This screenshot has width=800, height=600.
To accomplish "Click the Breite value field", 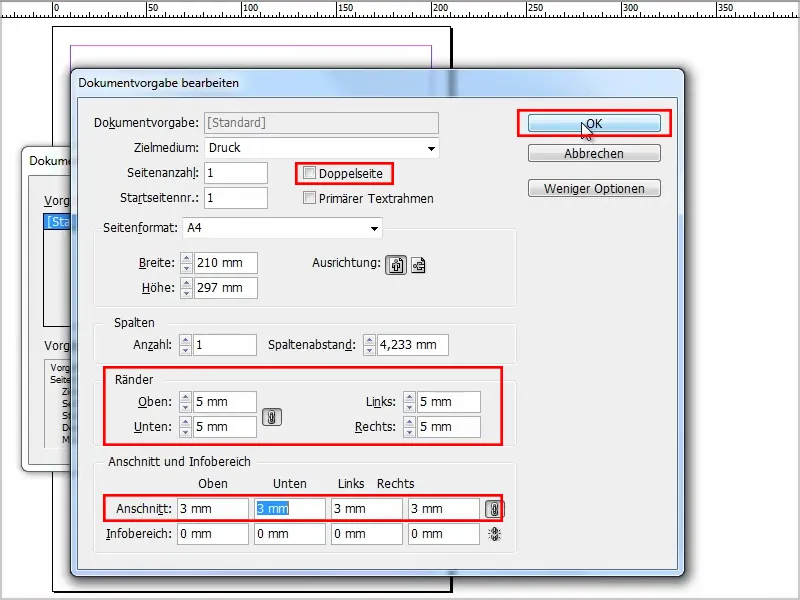I will tap(226, 263).
